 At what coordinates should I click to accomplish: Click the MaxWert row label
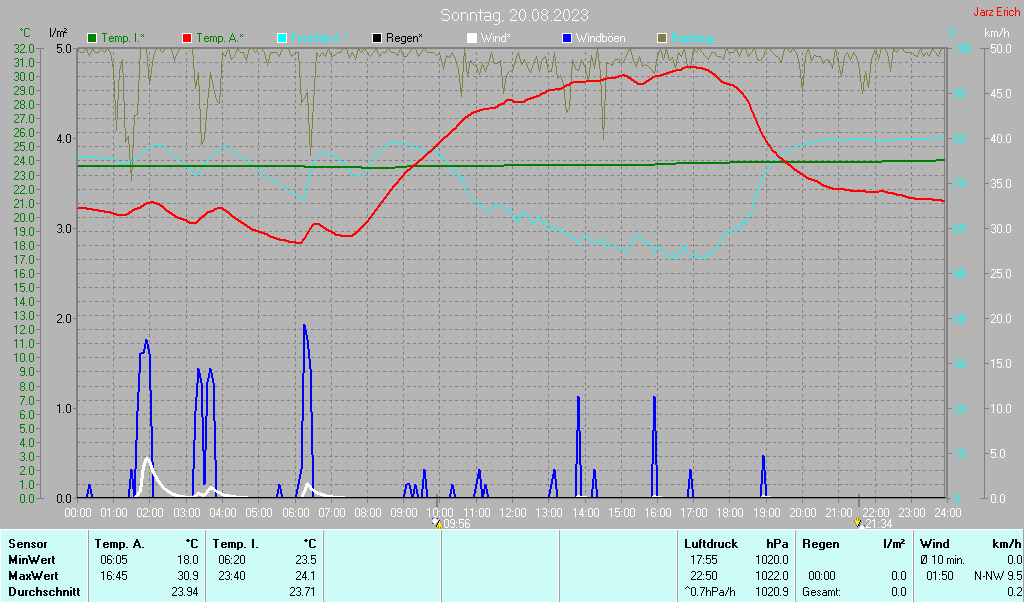[x=33, y=576]
